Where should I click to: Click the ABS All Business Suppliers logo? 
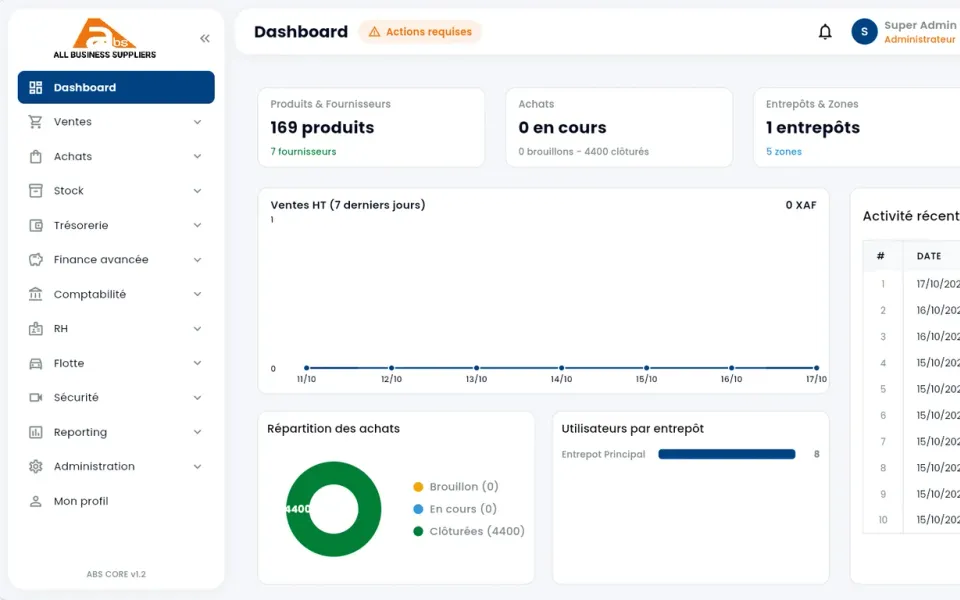pos(105,38)
